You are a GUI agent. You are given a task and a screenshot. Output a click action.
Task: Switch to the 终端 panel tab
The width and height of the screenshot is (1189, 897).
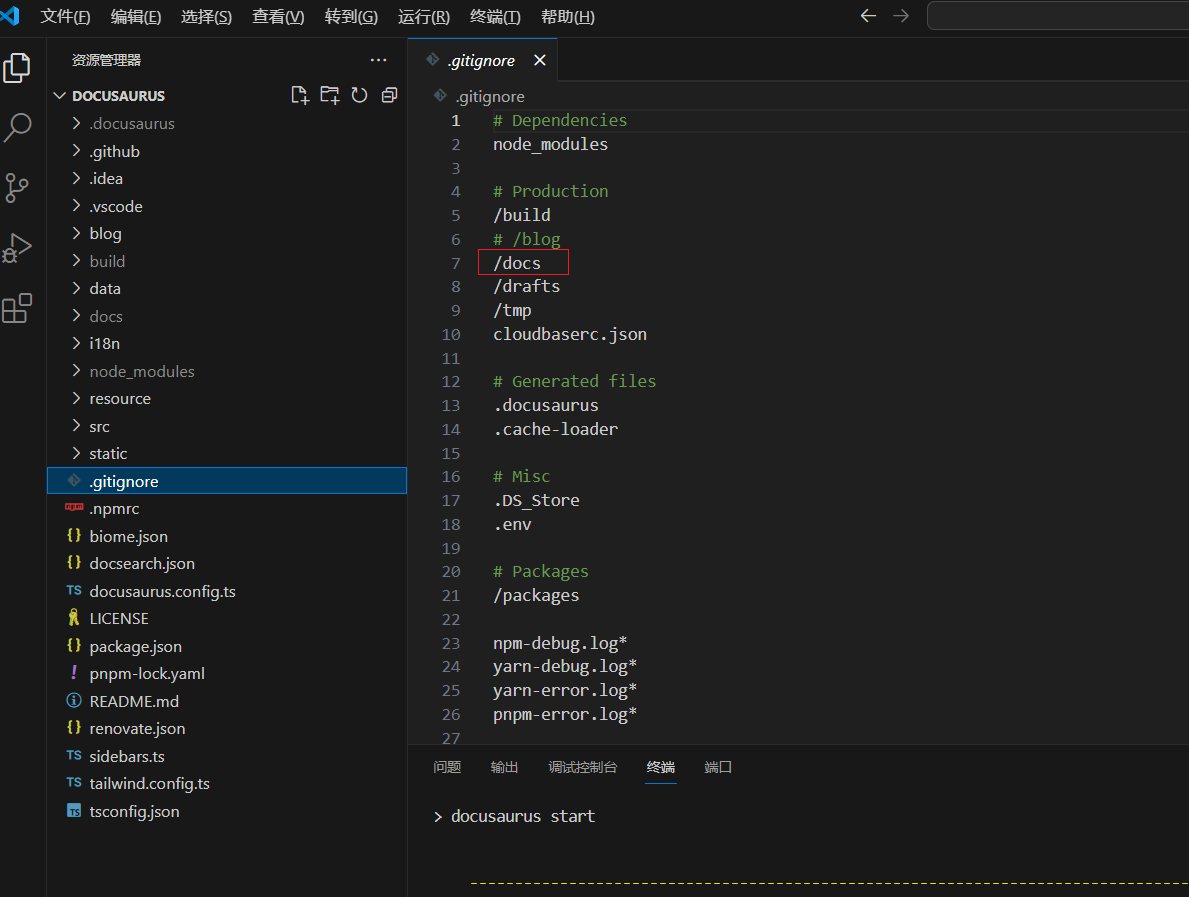click(660, 767)
